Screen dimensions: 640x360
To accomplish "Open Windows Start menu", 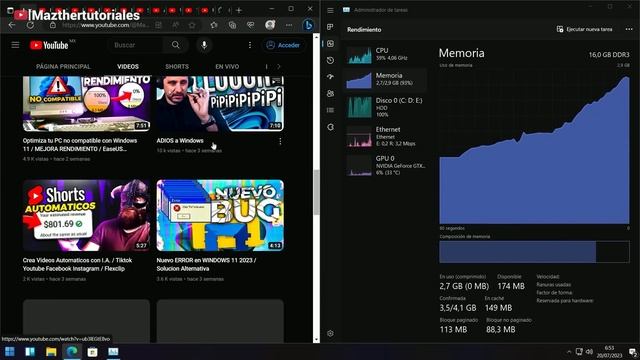I will click(x=9, y=351).
